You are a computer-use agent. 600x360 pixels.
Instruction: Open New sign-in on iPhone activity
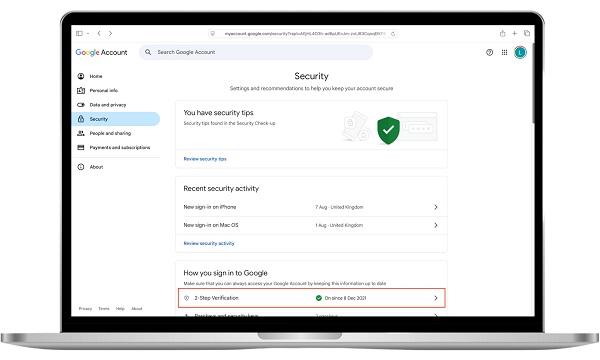pos(311,207)
